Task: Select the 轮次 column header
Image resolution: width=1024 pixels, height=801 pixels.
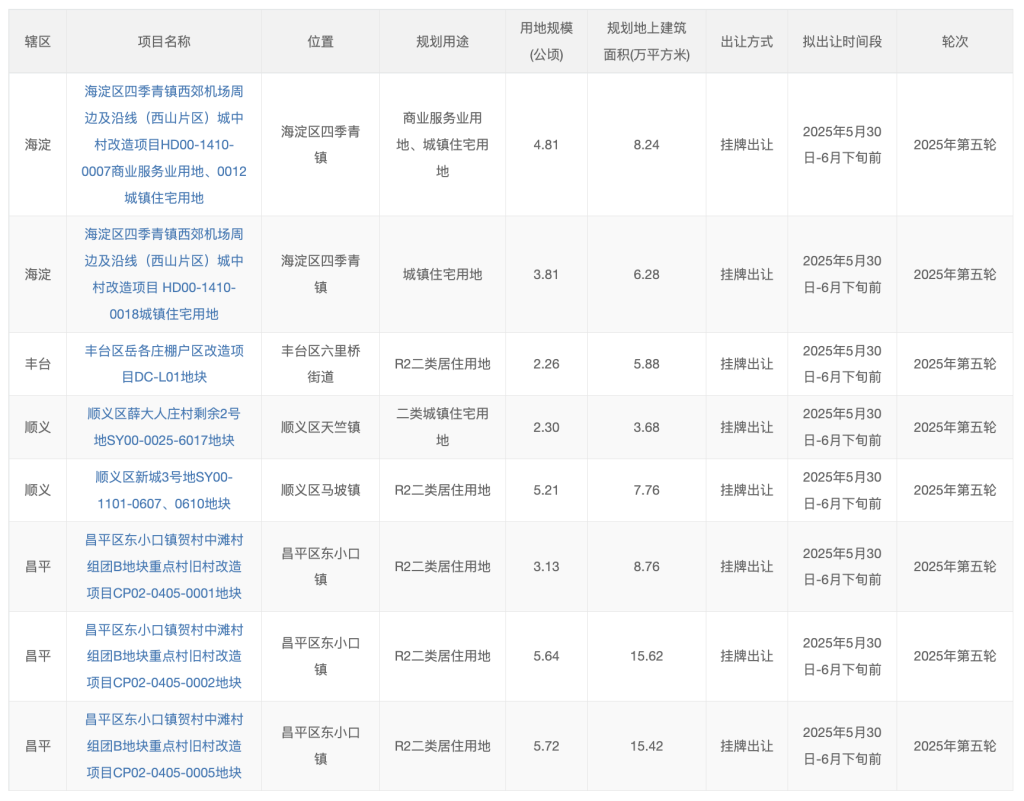Action: click(x=954, y=42)
